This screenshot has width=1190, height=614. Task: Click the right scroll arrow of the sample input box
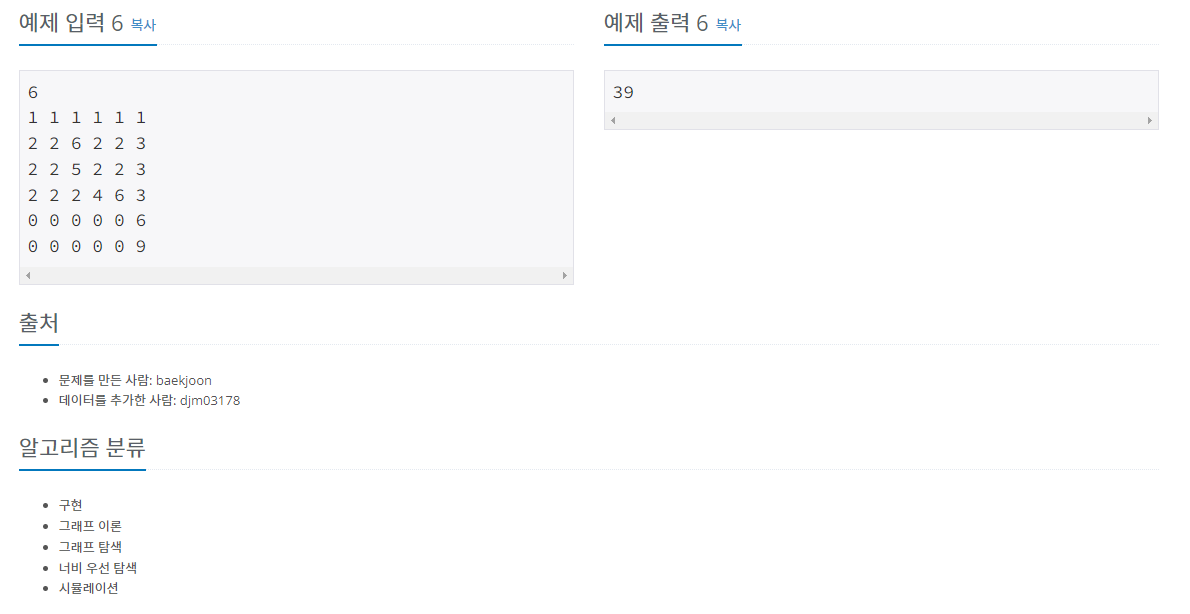tap(566, 274)
